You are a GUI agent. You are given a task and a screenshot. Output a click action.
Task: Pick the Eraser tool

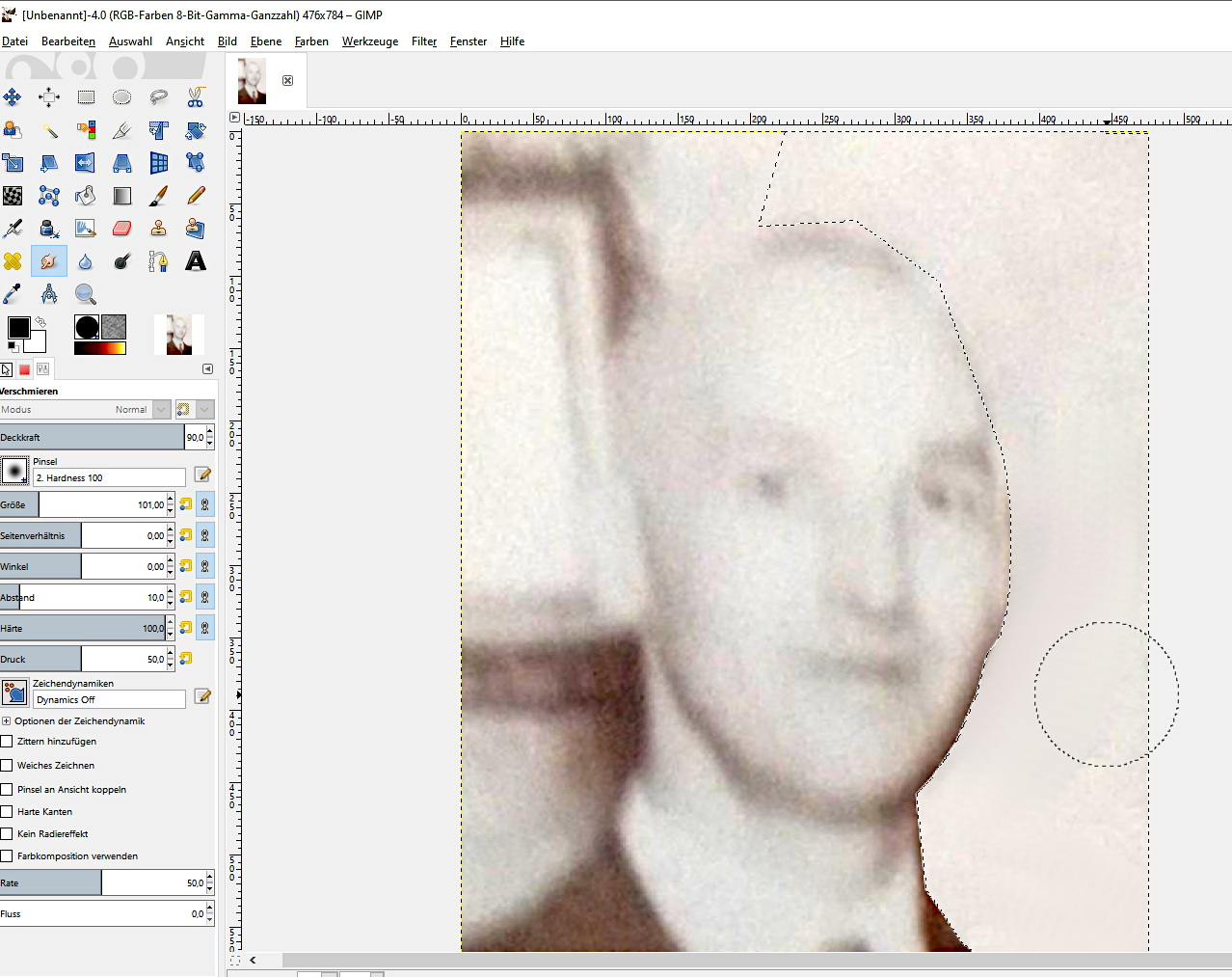[122, 229]
